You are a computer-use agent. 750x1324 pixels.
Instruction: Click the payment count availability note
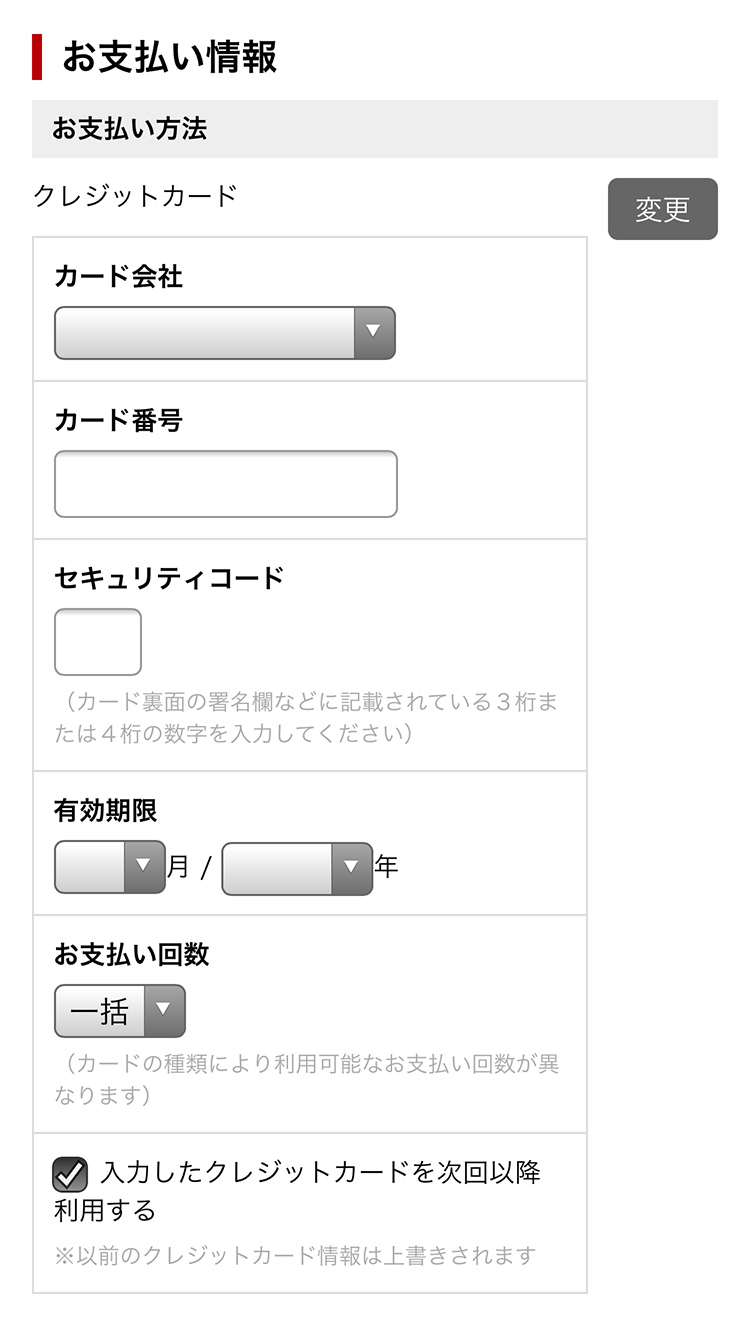(306, 1079)
